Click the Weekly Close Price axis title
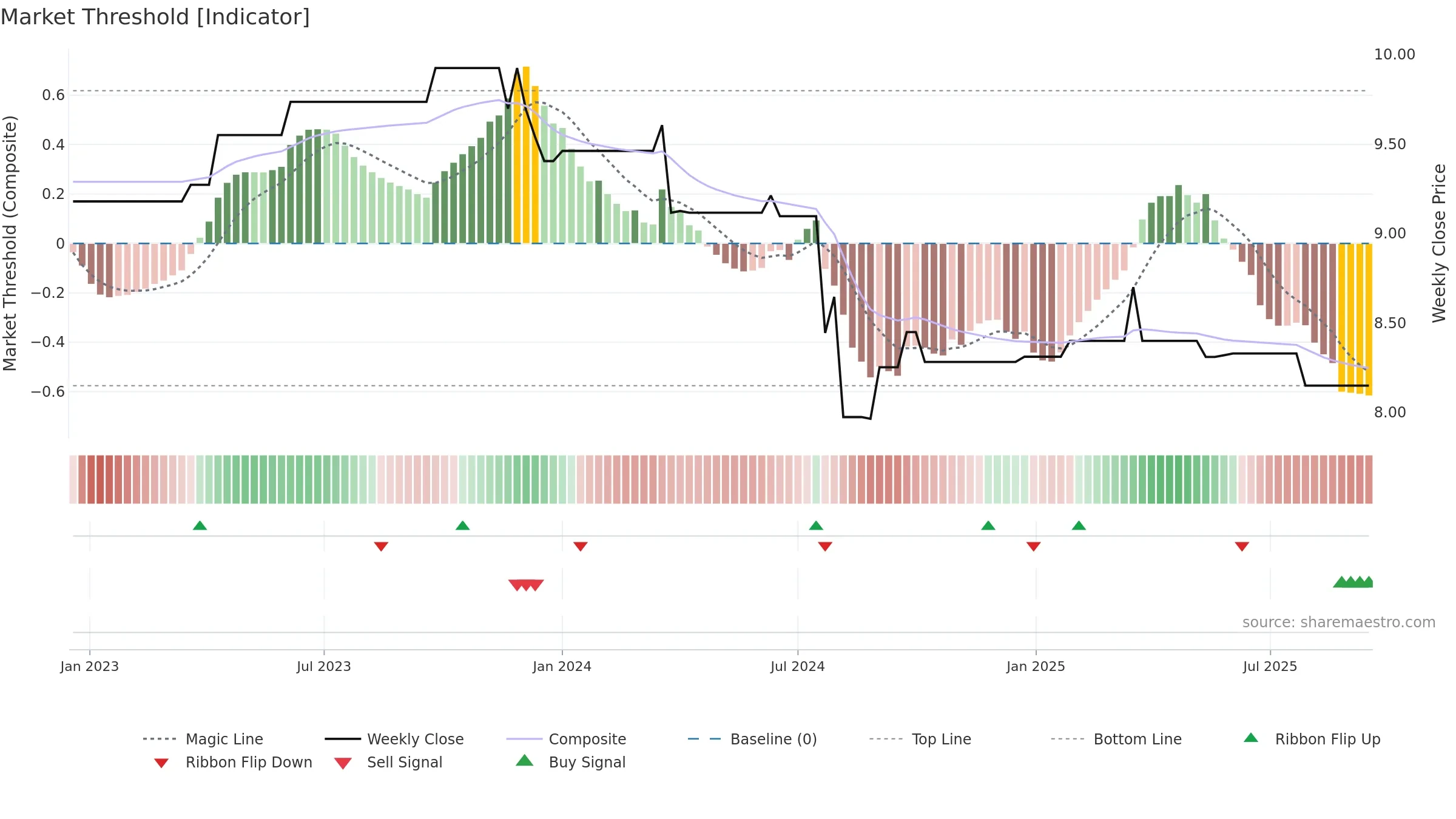1456x819 pixels. 1439,243
